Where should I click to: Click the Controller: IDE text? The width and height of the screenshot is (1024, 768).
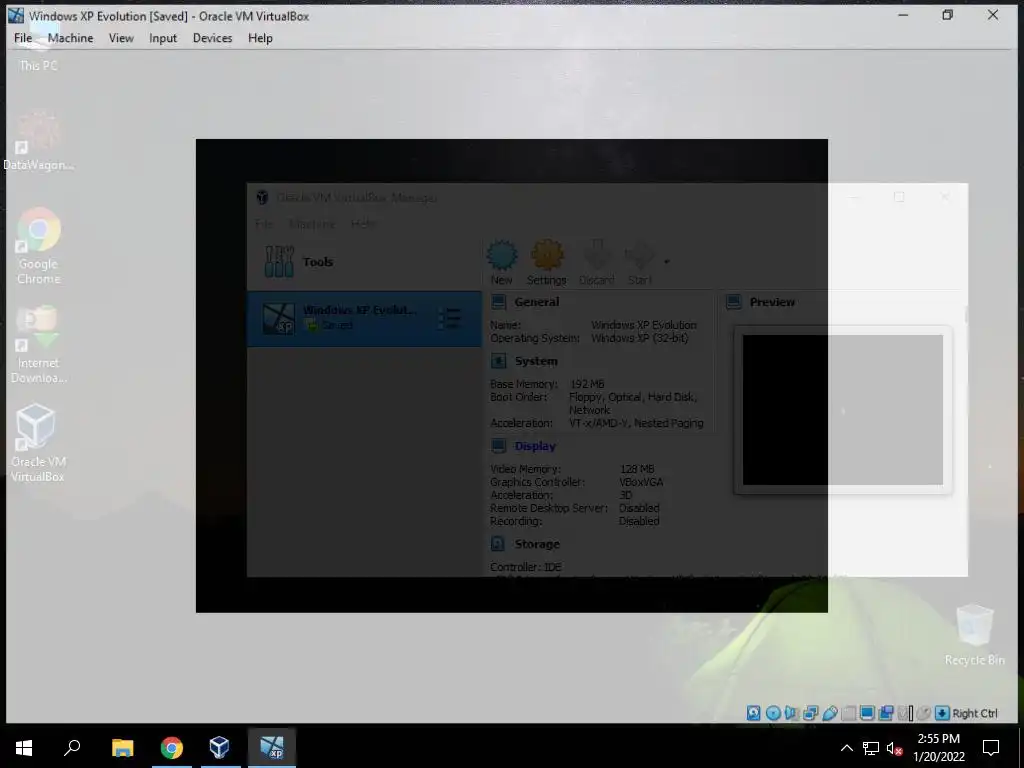point(525,567)
